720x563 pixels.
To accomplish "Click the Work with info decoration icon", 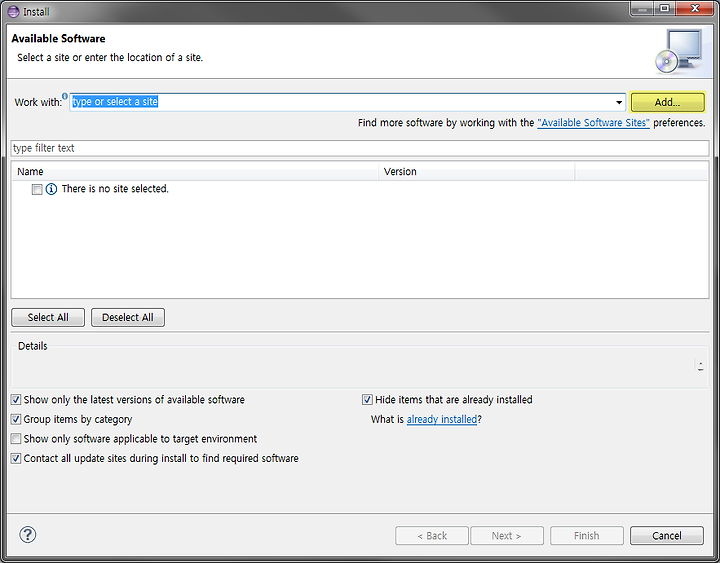I will [x=65, y=96].
